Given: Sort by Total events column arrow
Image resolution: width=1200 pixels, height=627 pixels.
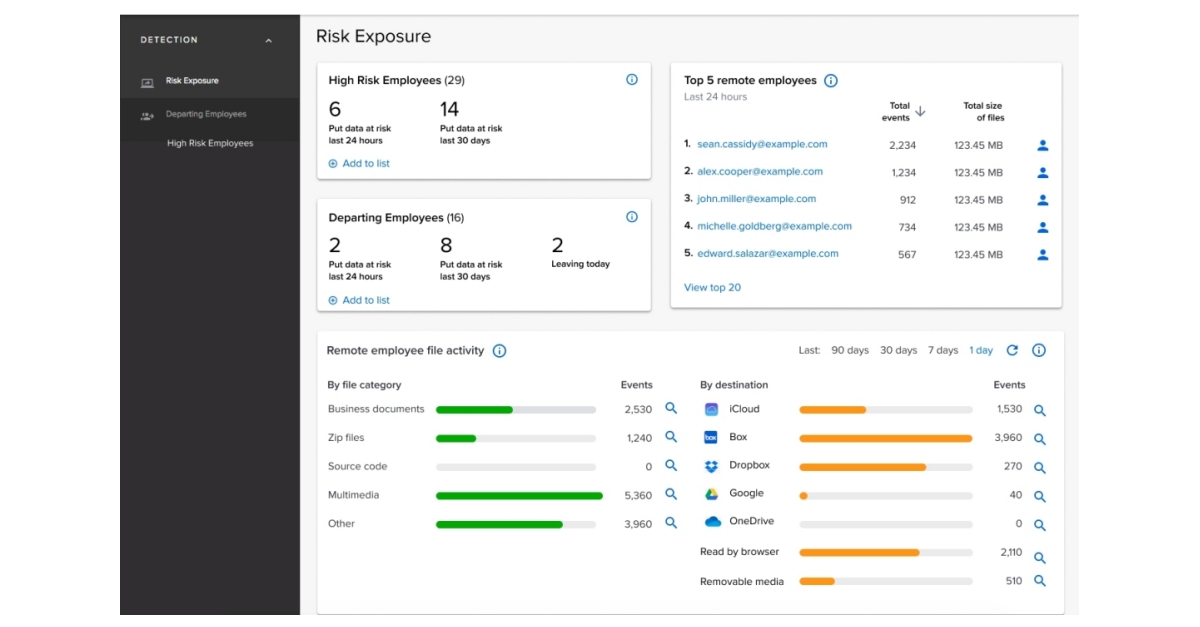Looking at the screenshot, I should (x=920, y=112).
